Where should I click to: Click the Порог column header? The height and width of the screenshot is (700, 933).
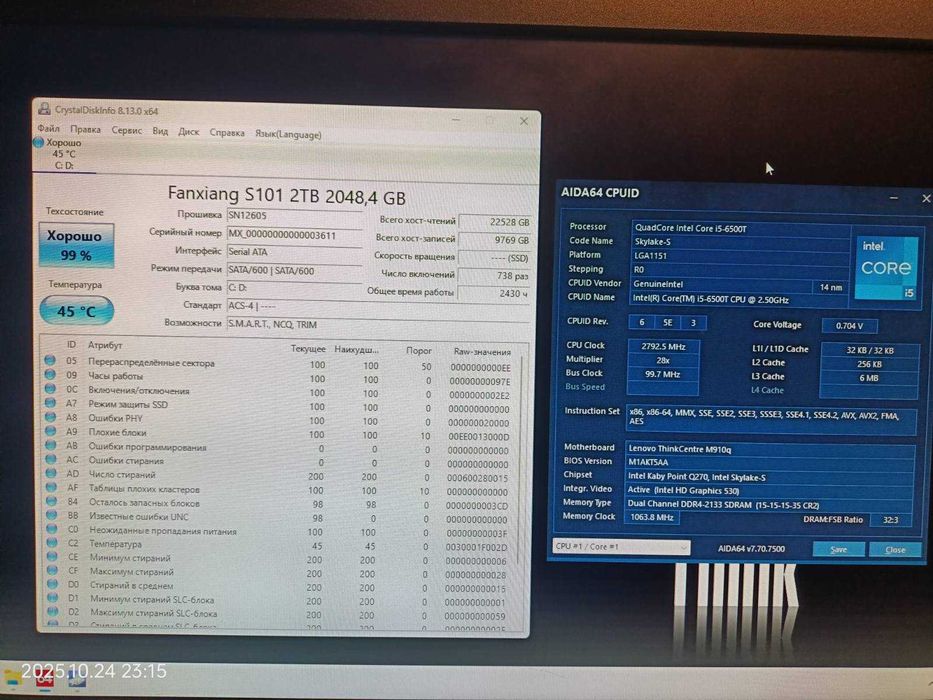click(419, 351)
